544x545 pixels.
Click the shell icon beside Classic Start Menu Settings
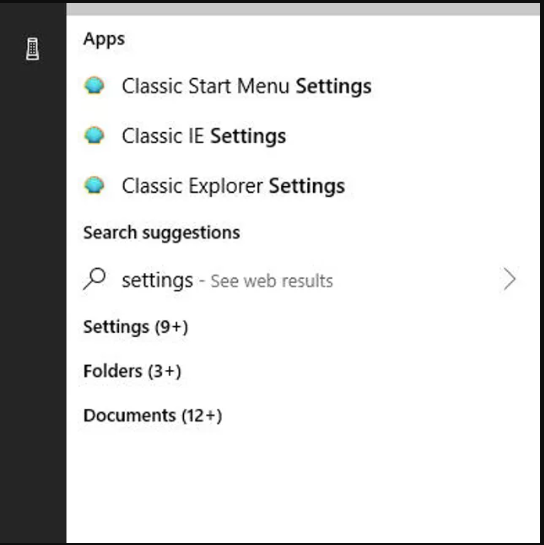94,86
